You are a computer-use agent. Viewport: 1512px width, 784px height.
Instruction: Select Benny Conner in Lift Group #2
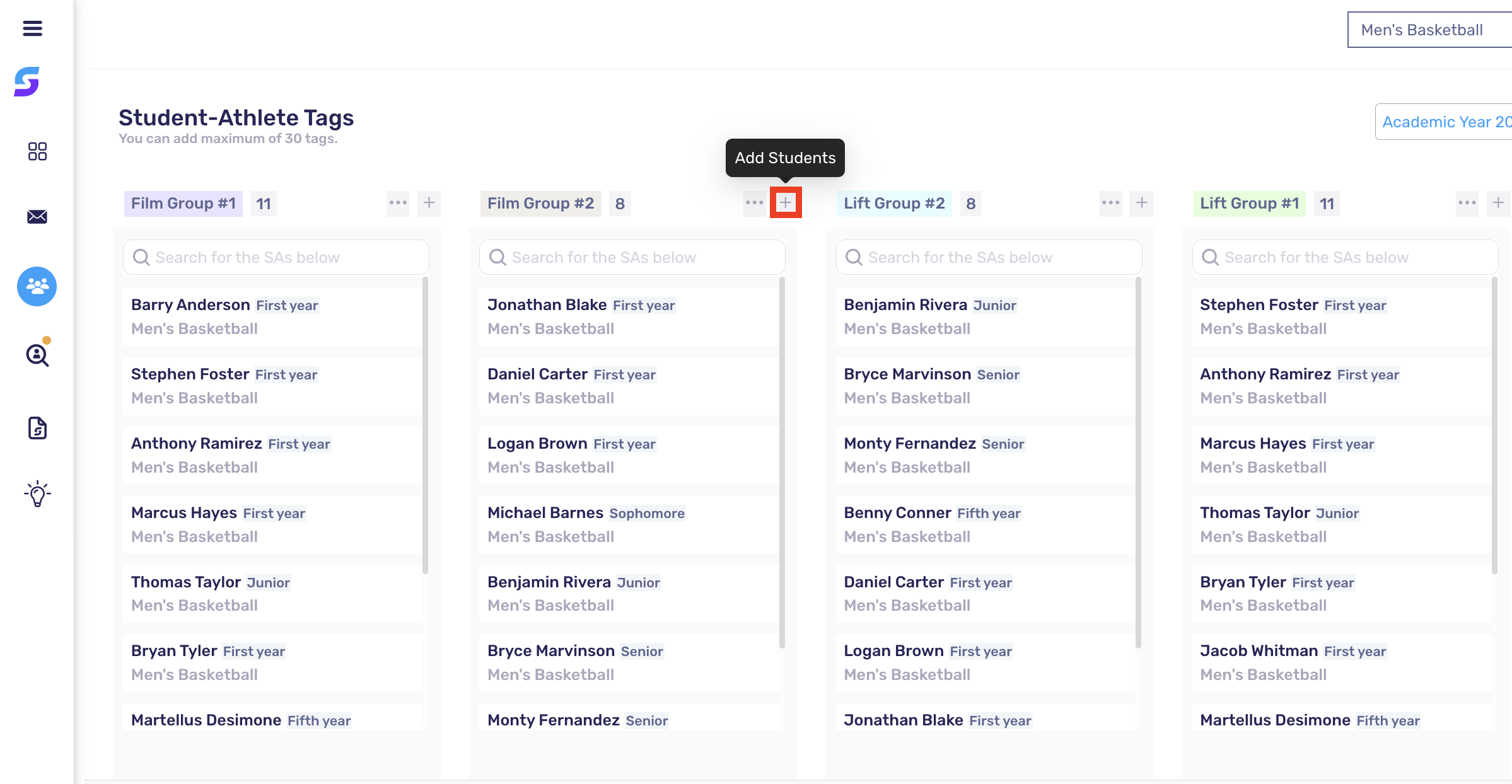tap(986, 524)
